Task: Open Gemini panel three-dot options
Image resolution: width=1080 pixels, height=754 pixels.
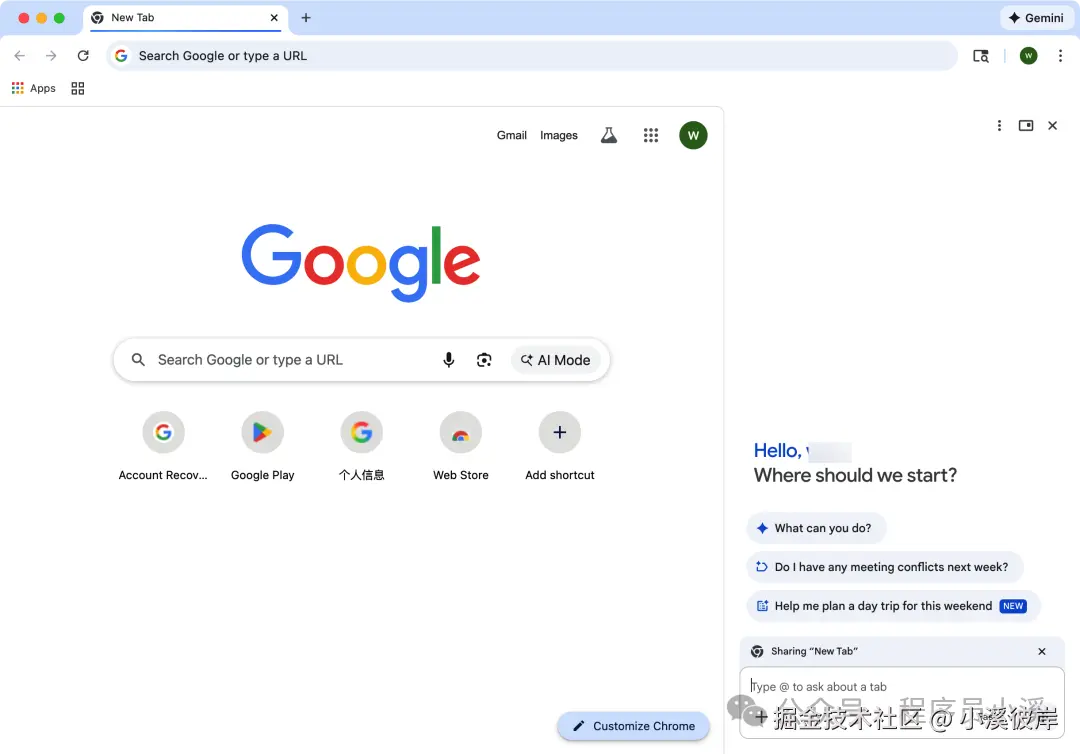Action: click(999, 125)
